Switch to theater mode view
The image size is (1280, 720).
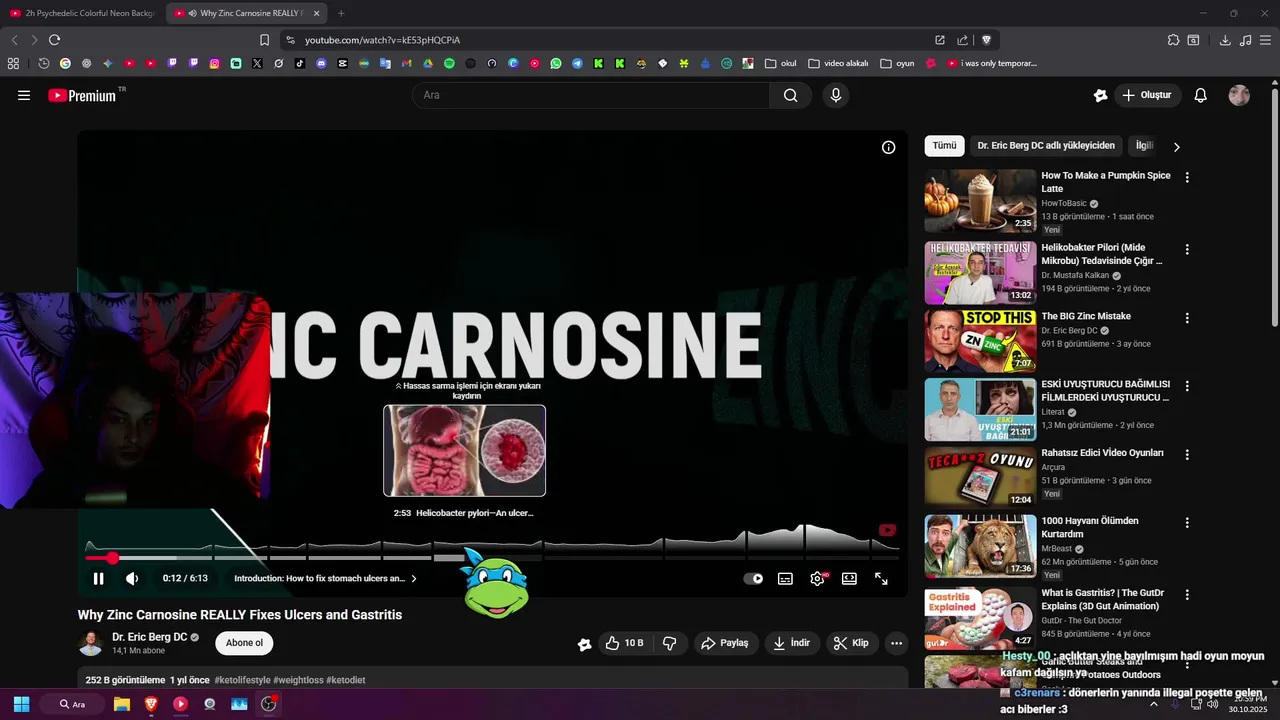[849, 578]
